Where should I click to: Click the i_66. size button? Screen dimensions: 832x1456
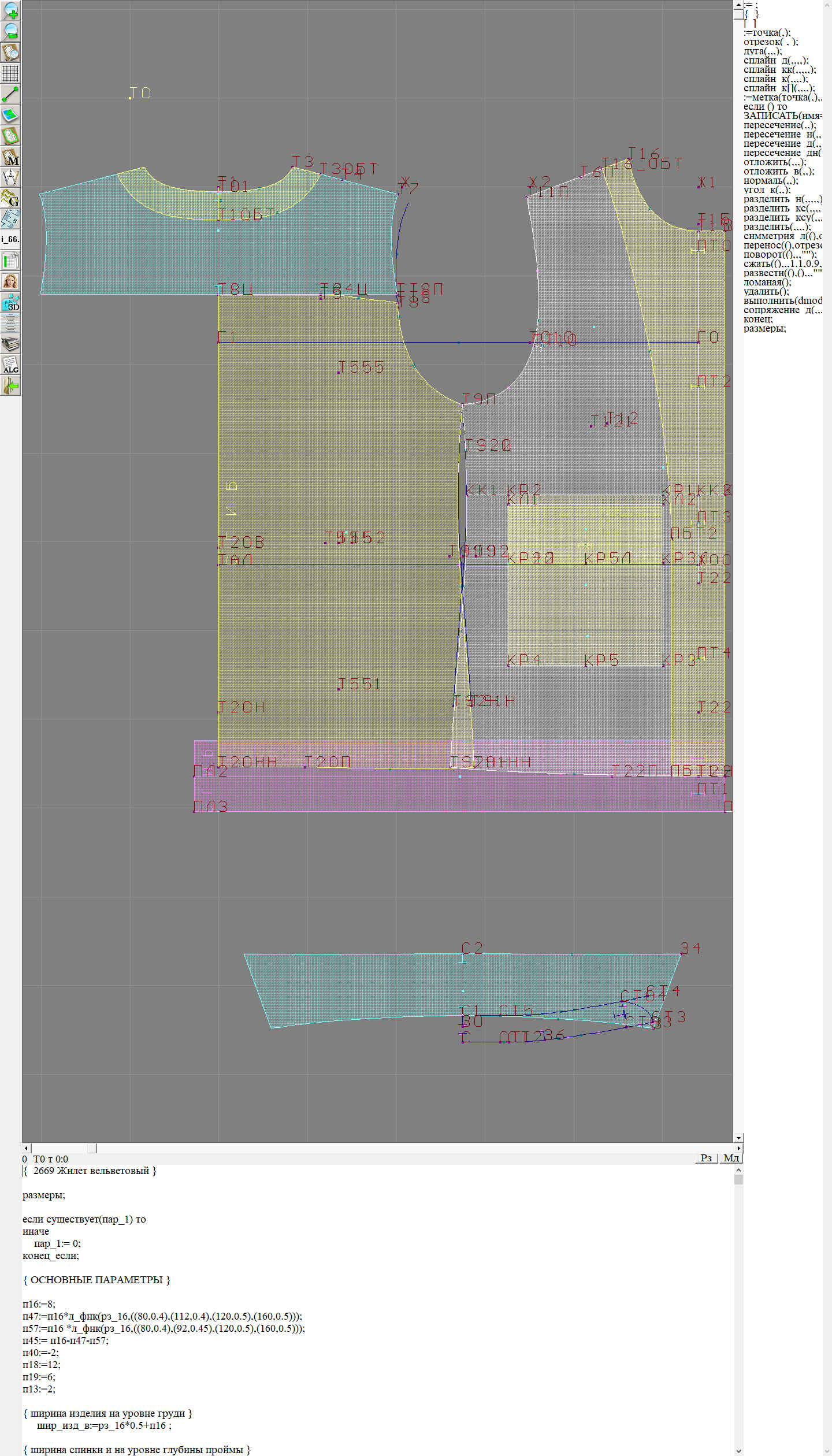click(10, 239)
